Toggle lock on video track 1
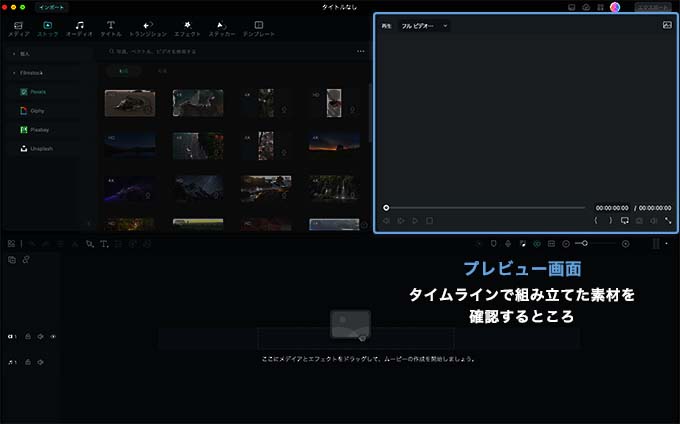 point(28,336)
